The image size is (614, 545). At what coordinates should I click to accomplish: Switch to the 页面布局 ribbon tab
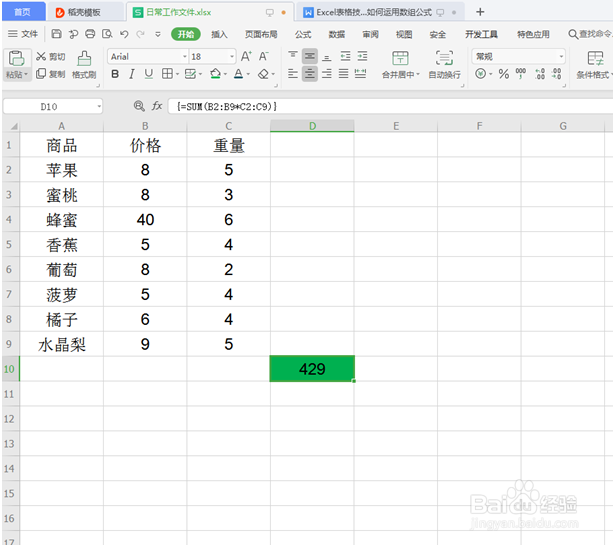click(261, 34)
